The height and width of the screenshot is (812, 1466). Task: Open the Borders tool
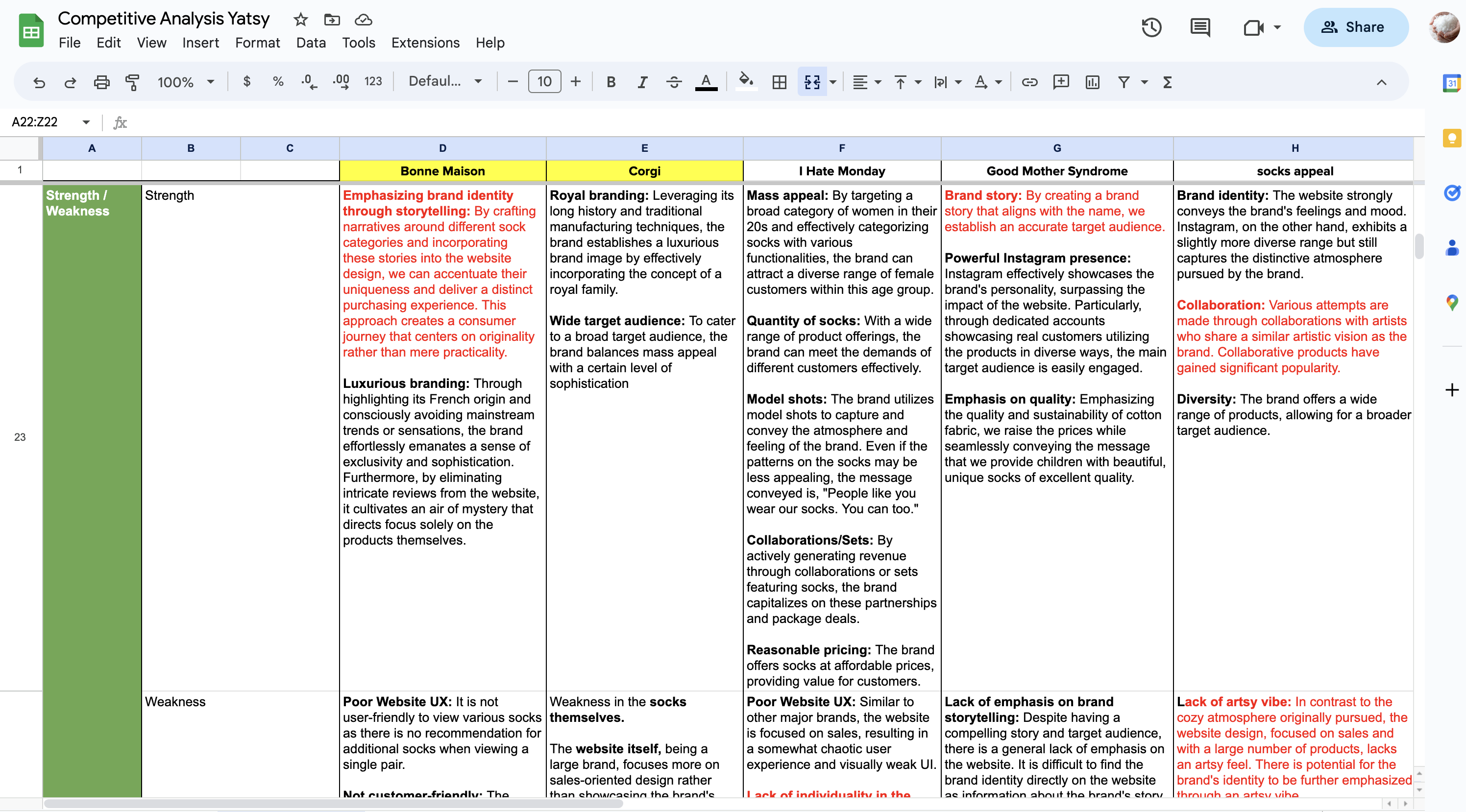[779, 82]
